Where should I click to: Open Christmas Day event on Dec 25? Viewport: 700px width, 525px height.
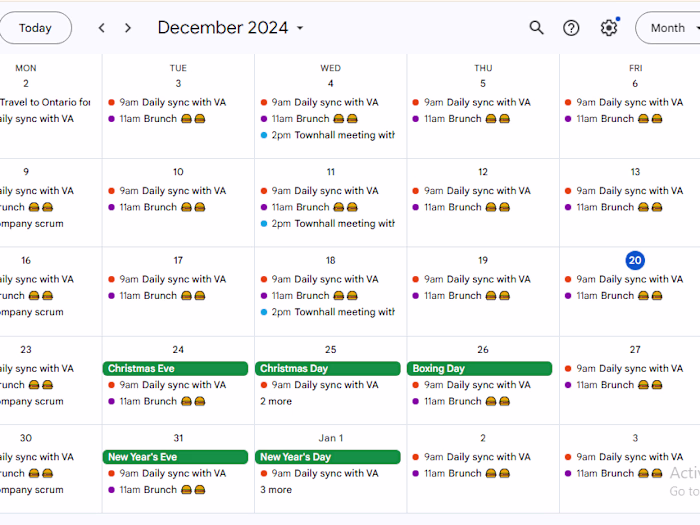coord(328,368)
